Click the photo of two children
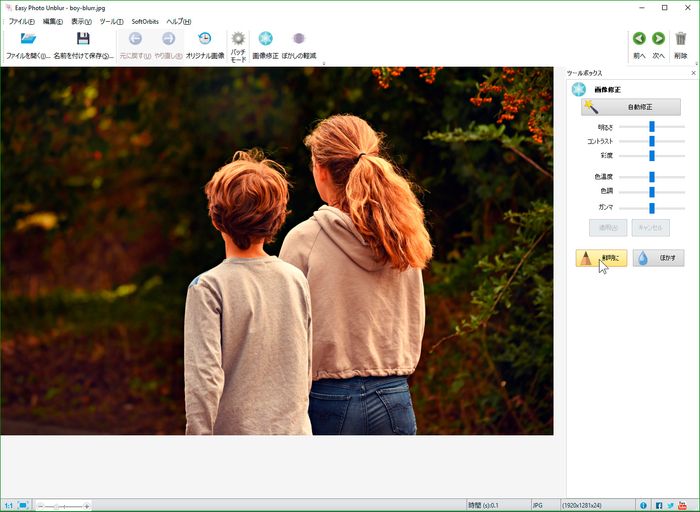 point(277,251)
